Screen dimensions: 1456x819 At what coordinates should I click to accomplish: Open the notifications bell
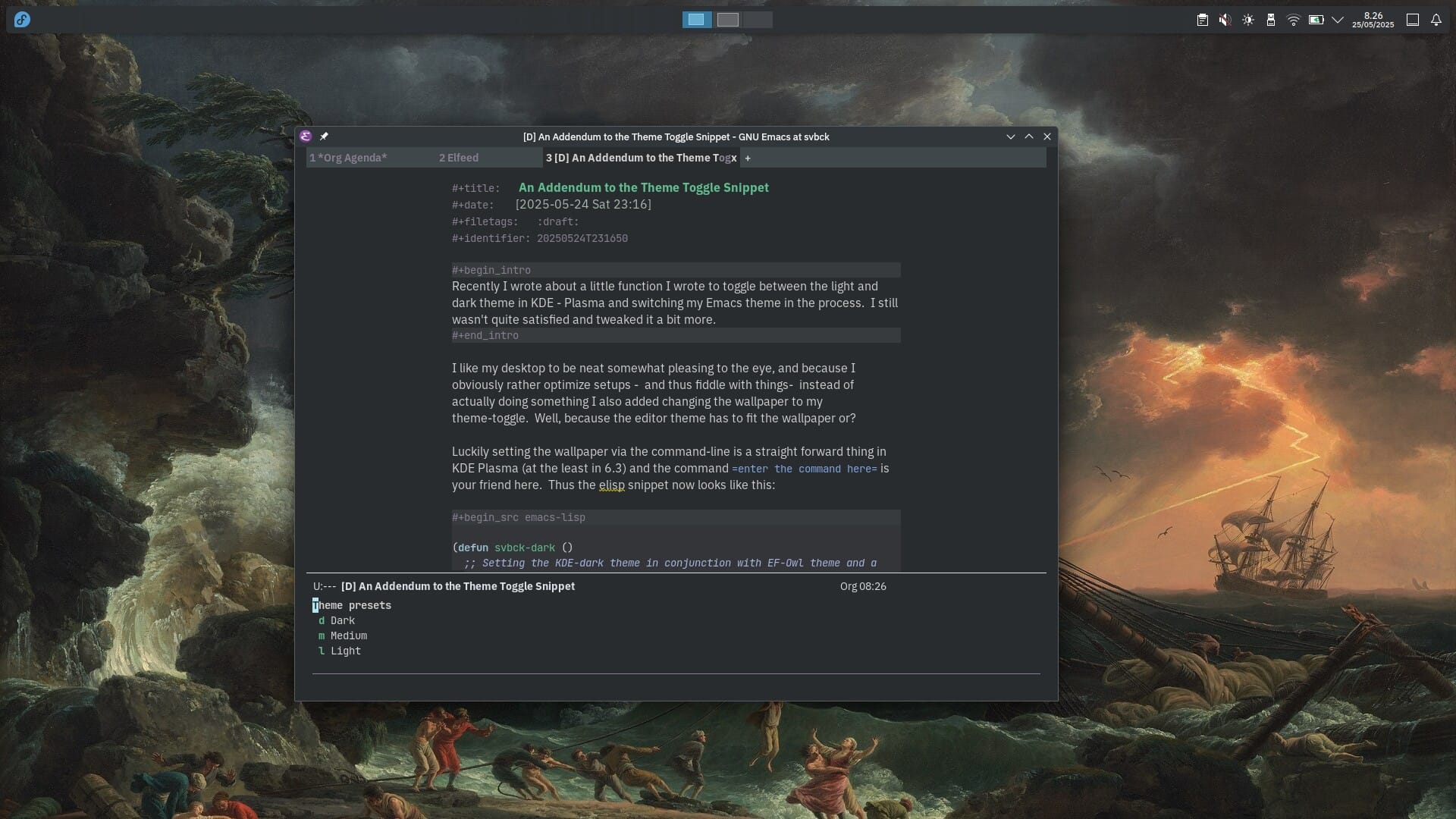point(1436,20)
